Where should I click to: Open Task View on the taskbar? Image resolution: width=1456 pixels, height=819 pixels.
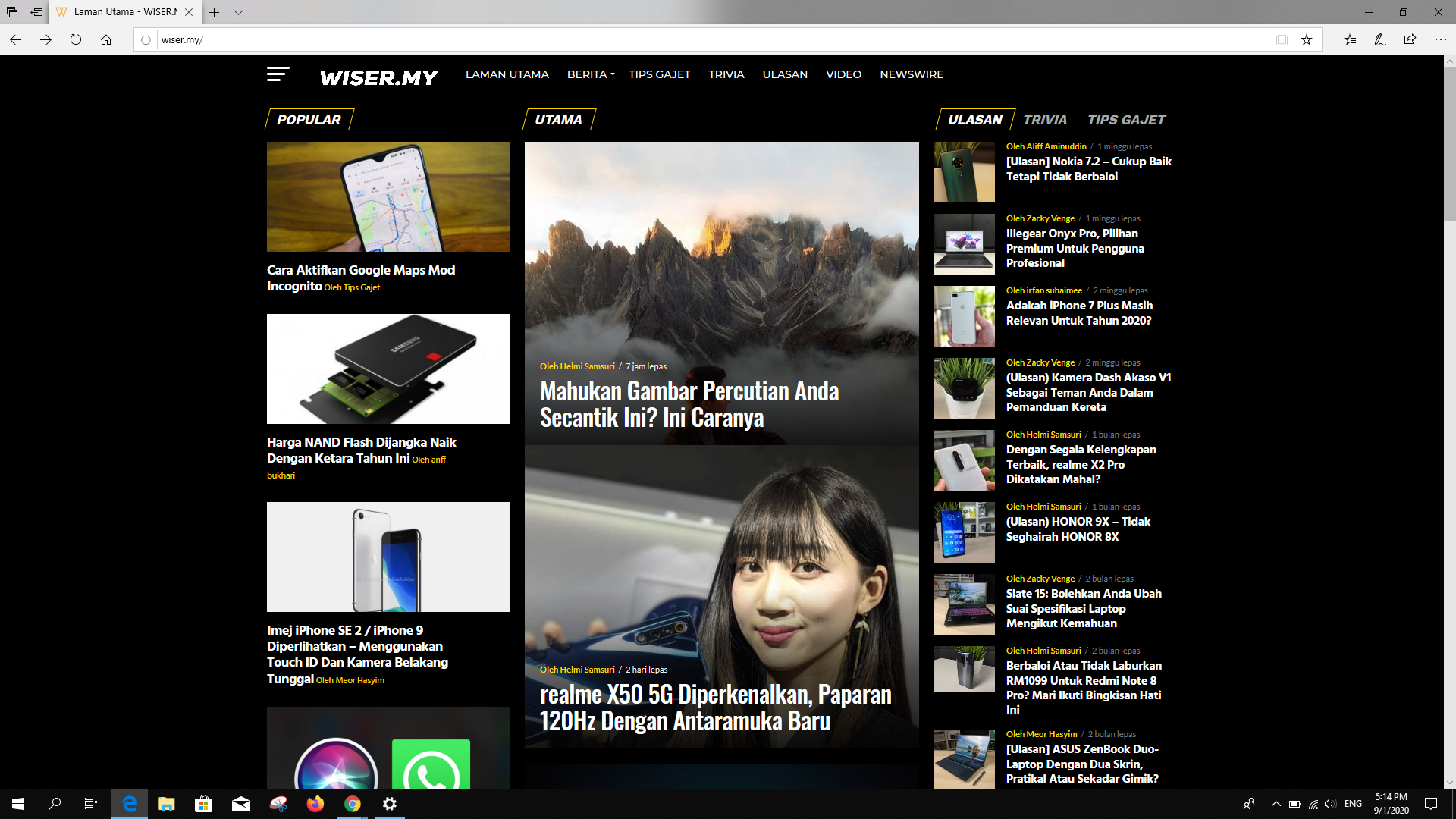pyautogui.click(x=91, y=804)
